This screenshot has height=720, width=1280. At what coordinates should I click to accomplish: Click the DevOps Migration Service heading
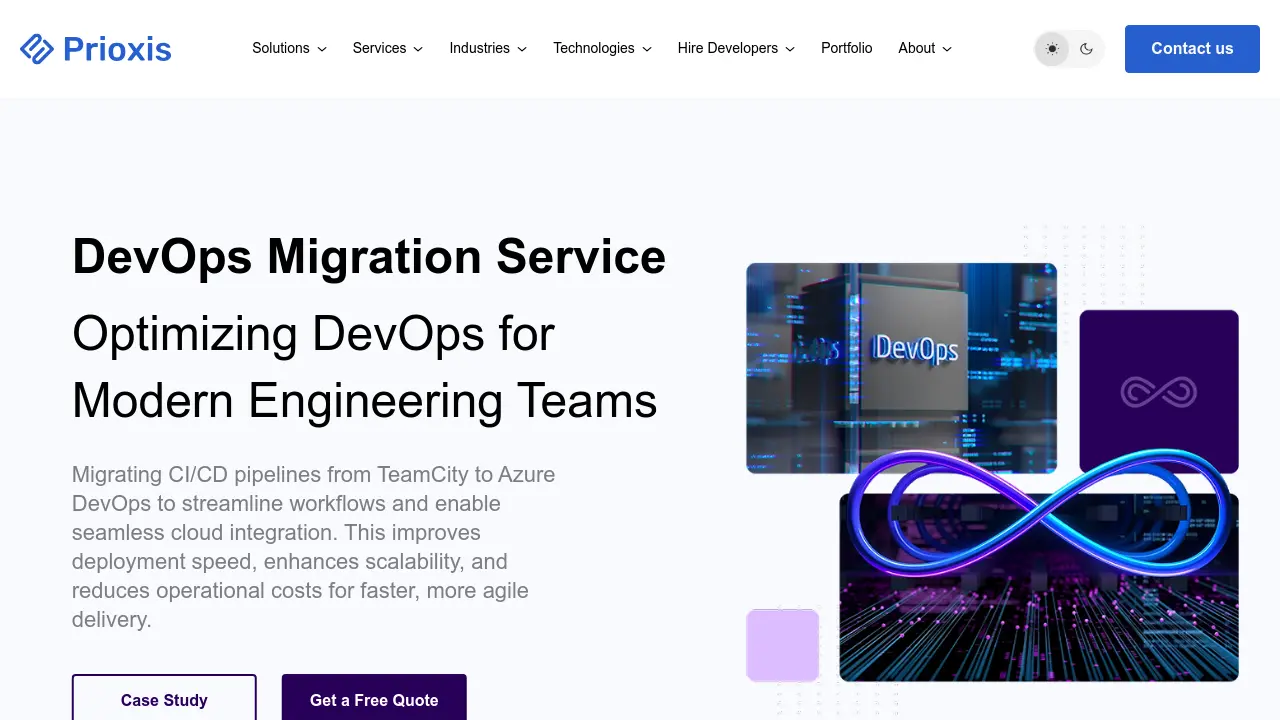click(x=369, y=256)
